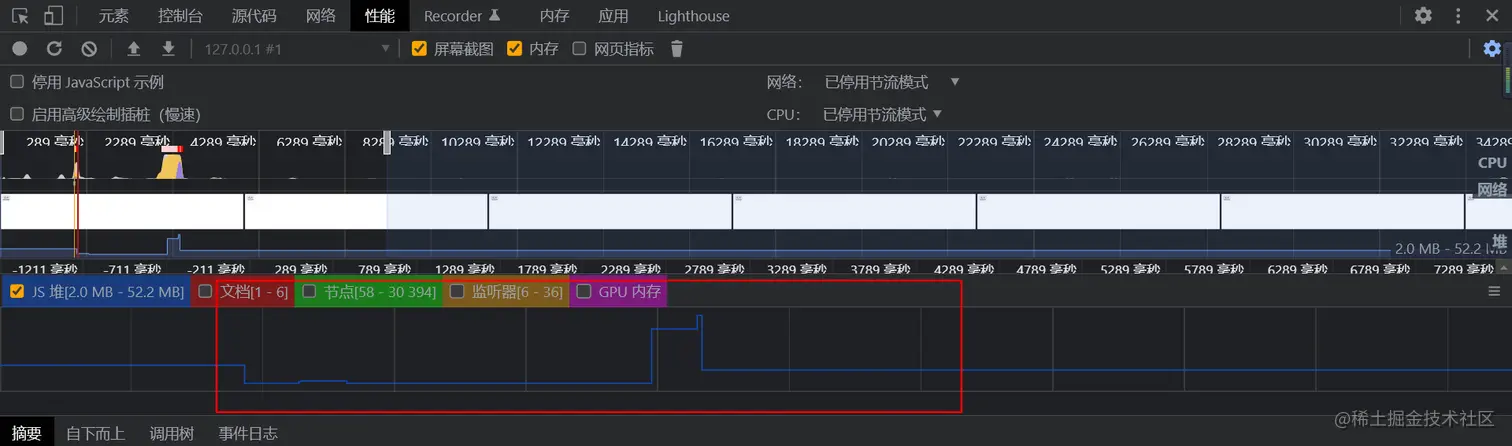The image size is (1512, 446).
Task: Open the 127.0.0.1 #1 profile dropdown
Action: pyautogui.click(x=297, y=48)
